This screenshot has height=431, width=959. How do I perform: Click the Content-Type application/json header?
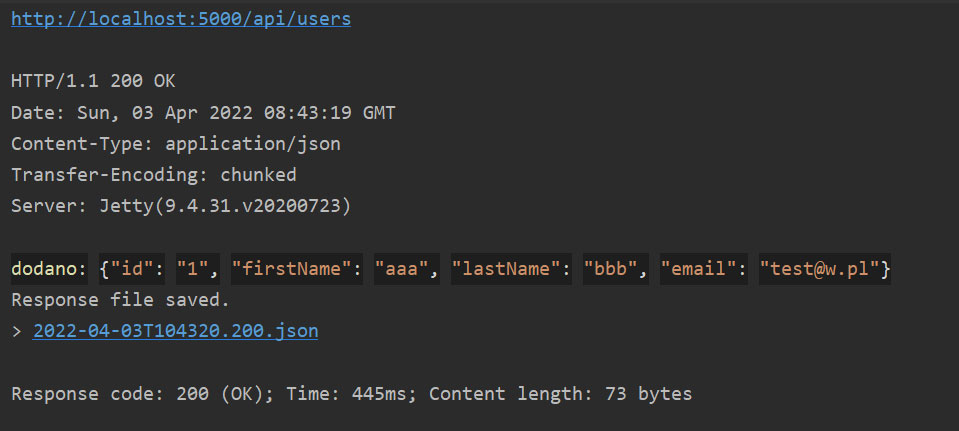176,144
